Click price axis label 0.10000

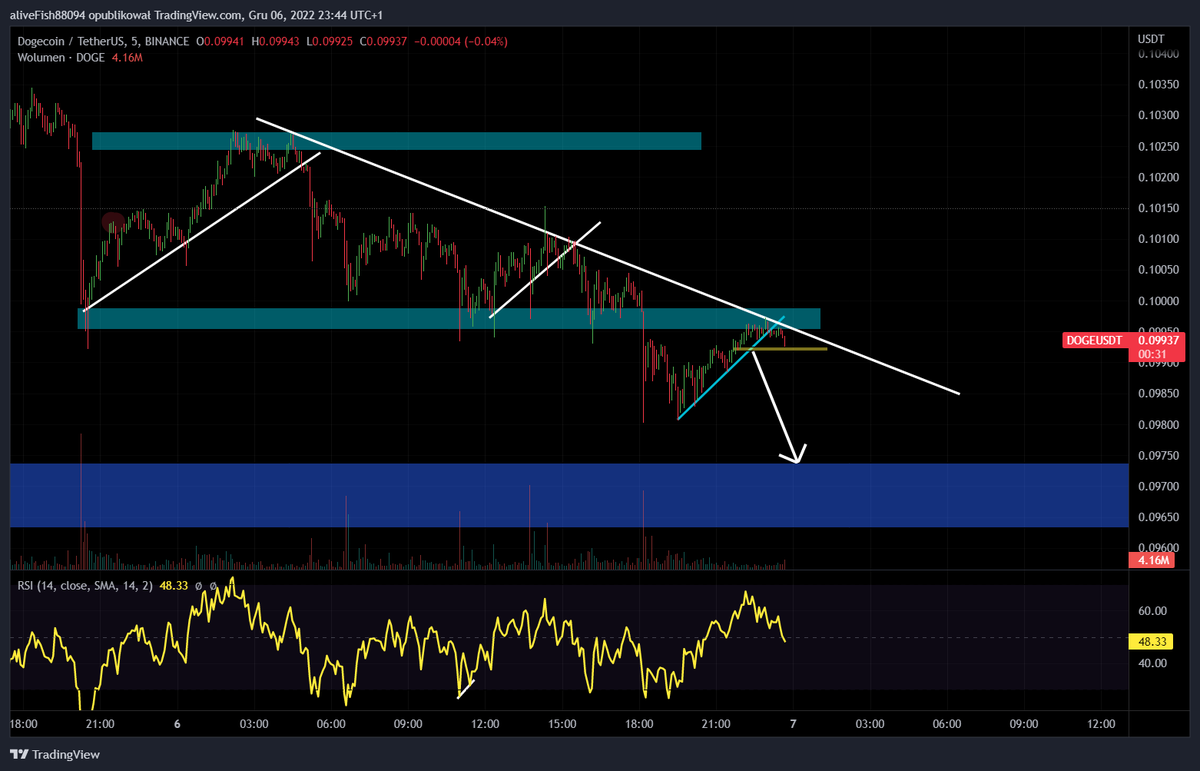(1156, 301)
